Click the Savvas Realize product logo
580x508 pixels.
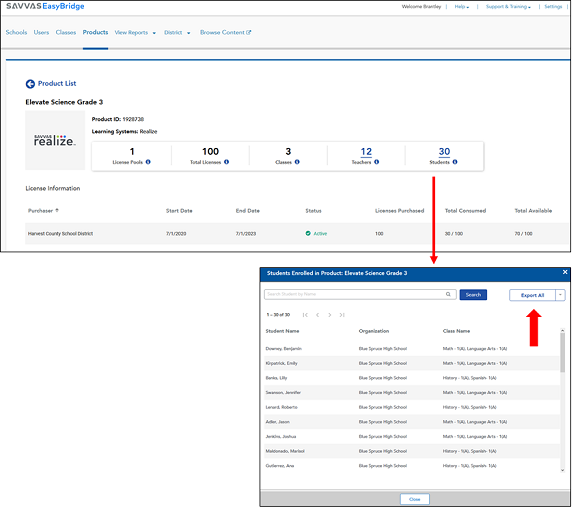click(55, 140)
